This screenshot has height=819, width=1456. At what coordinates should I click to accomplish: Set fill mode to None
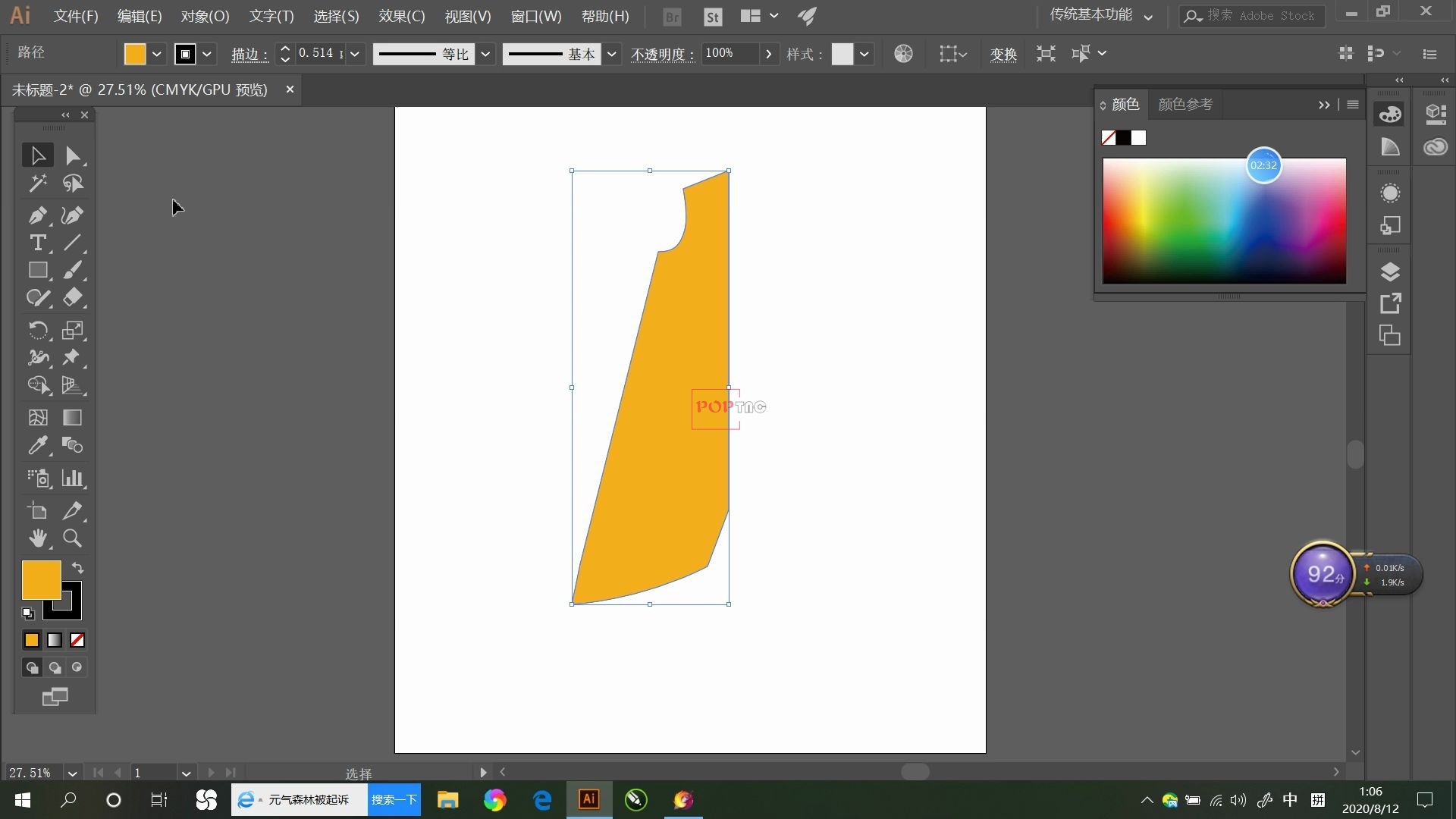pos(77,640)
